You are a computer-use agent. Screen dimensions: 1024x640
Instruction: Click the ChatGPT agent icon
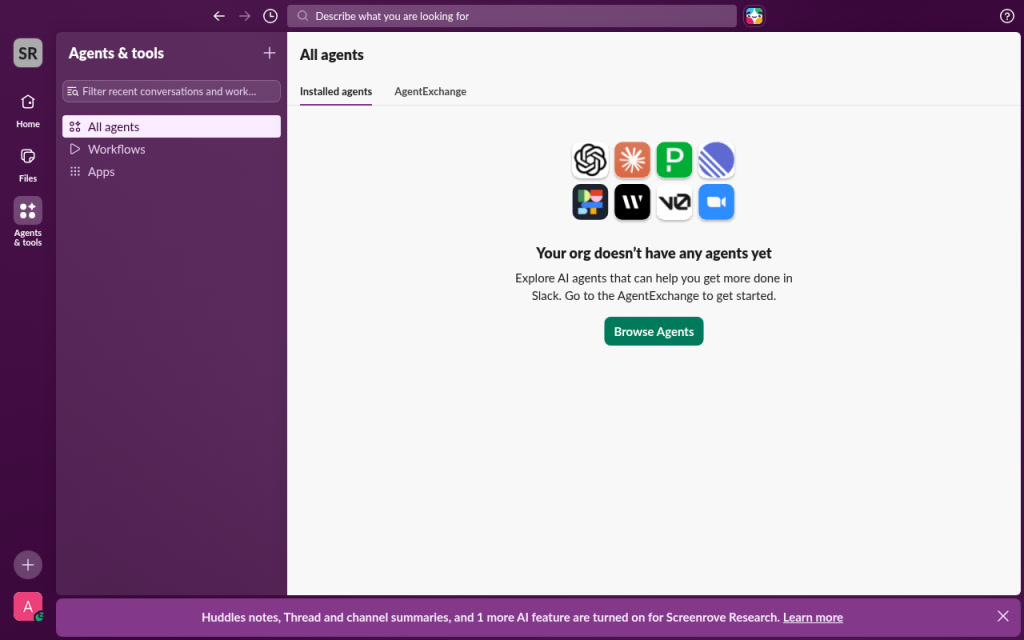(590, 160)
